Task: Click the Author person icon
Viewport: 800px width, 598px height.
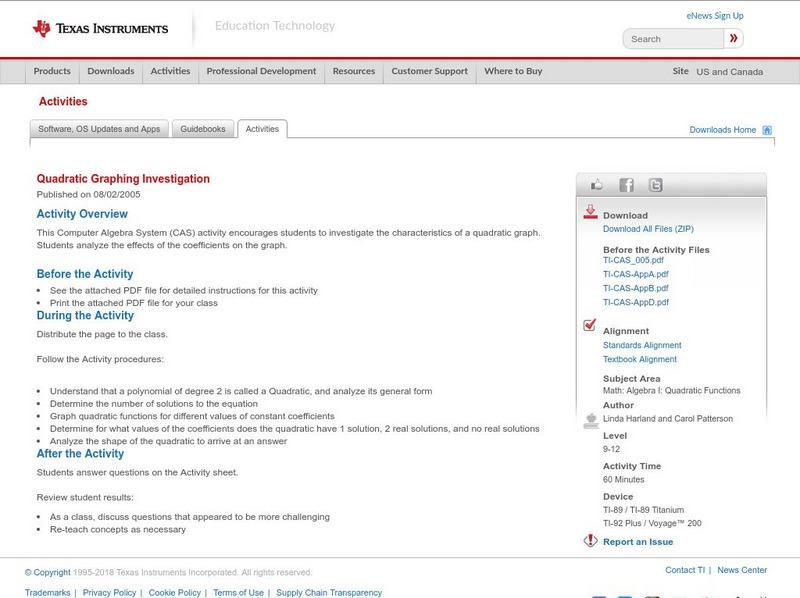Action: point(591,421)
